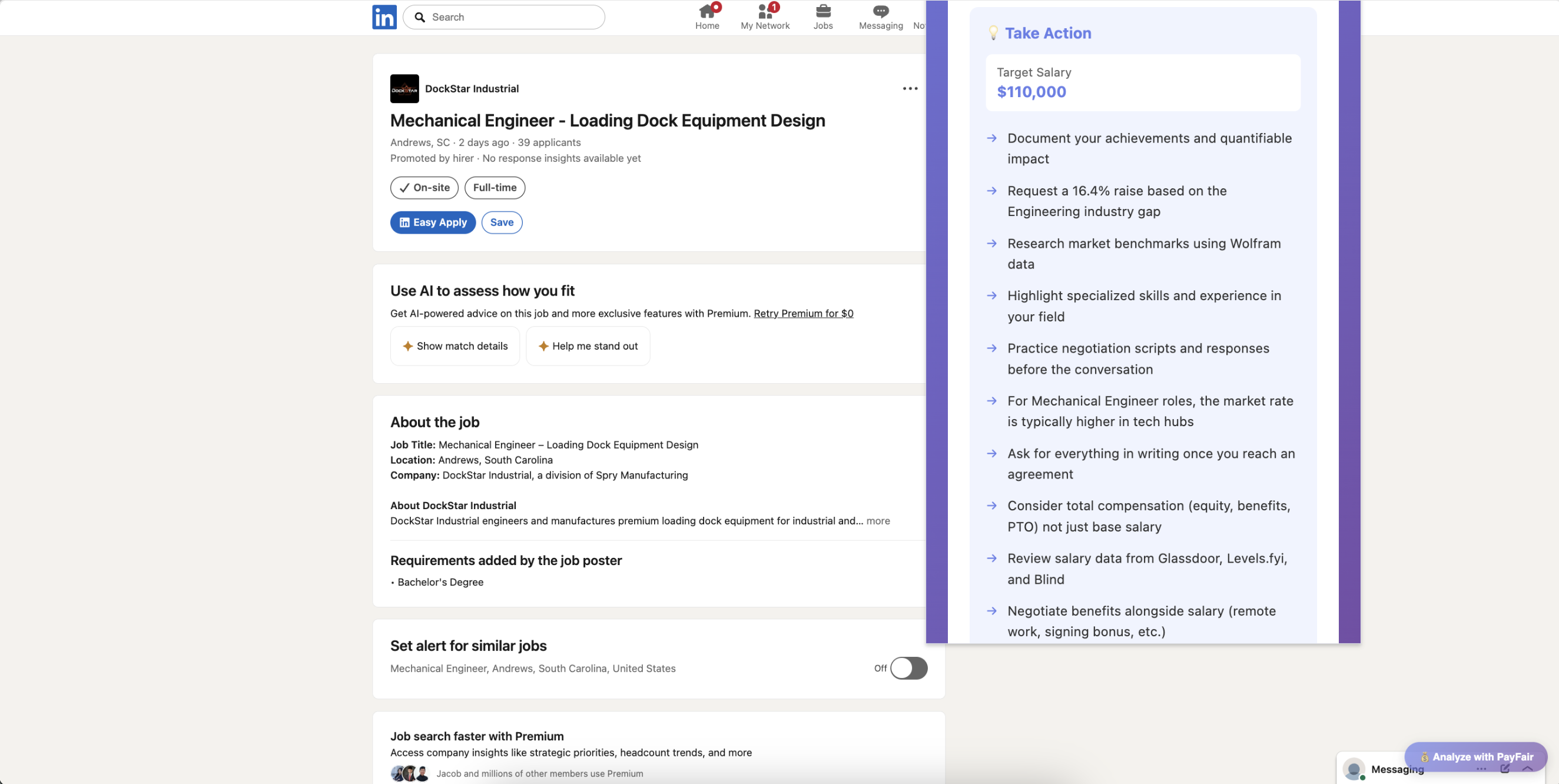Toggle the similar jobs alert switch

click(908, 668)
